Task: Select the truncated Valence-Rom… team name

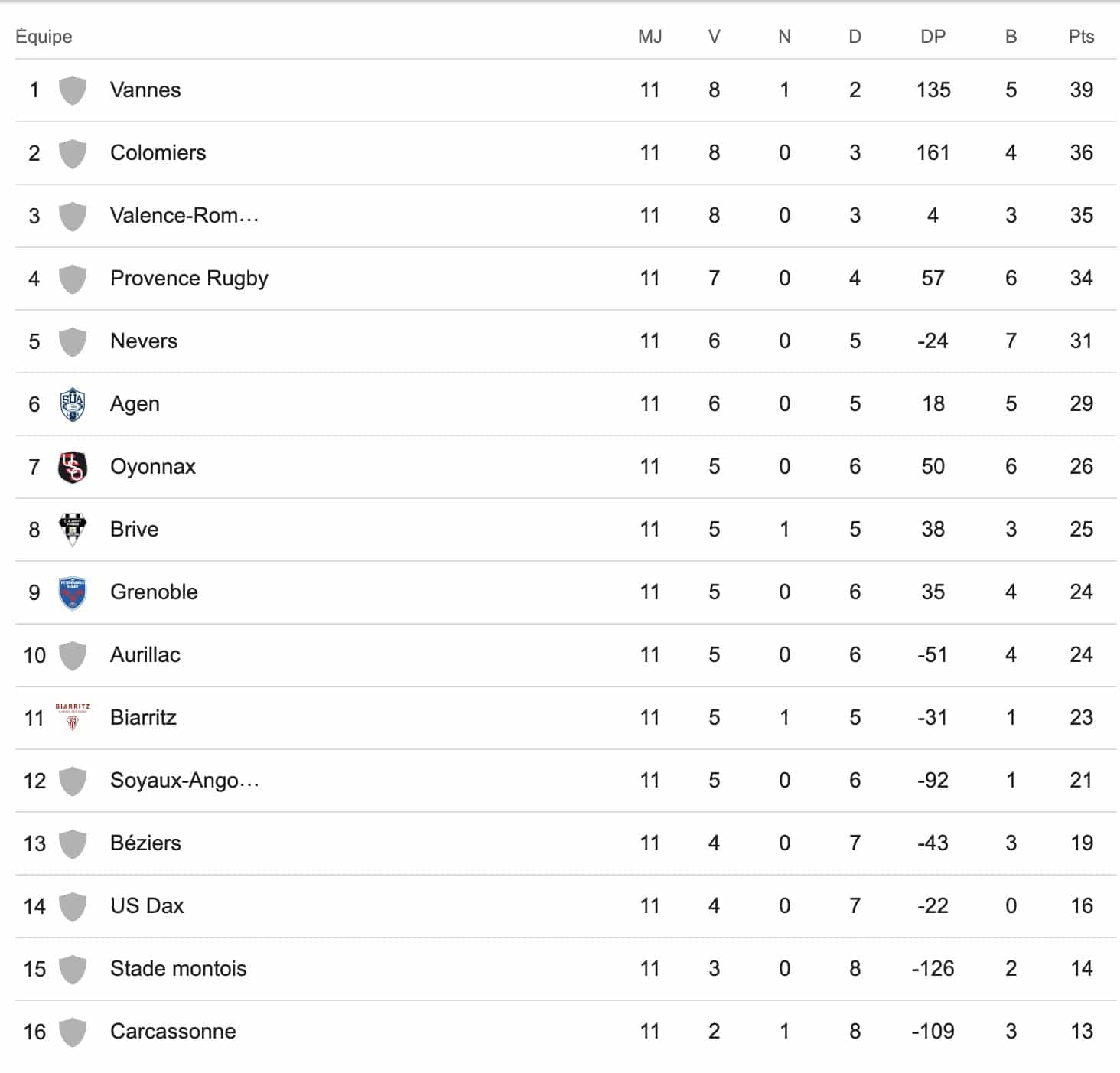Action: click(x=184, y=216)
